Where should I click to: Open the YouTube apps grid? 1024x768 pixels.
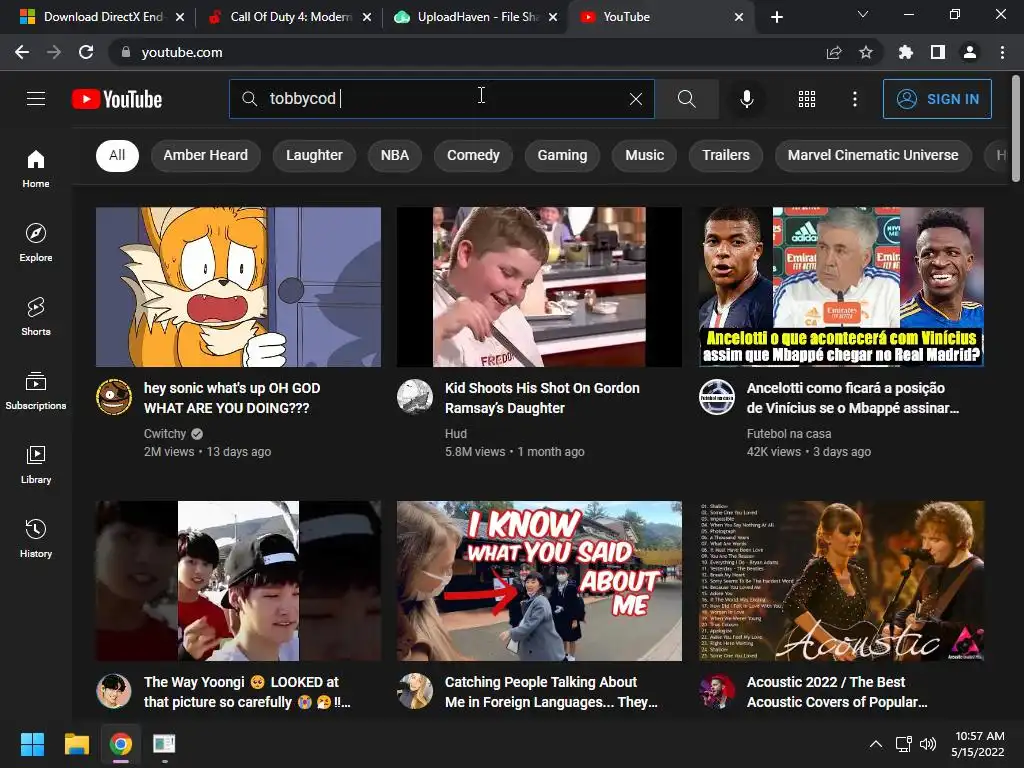(x=807, y=99)
